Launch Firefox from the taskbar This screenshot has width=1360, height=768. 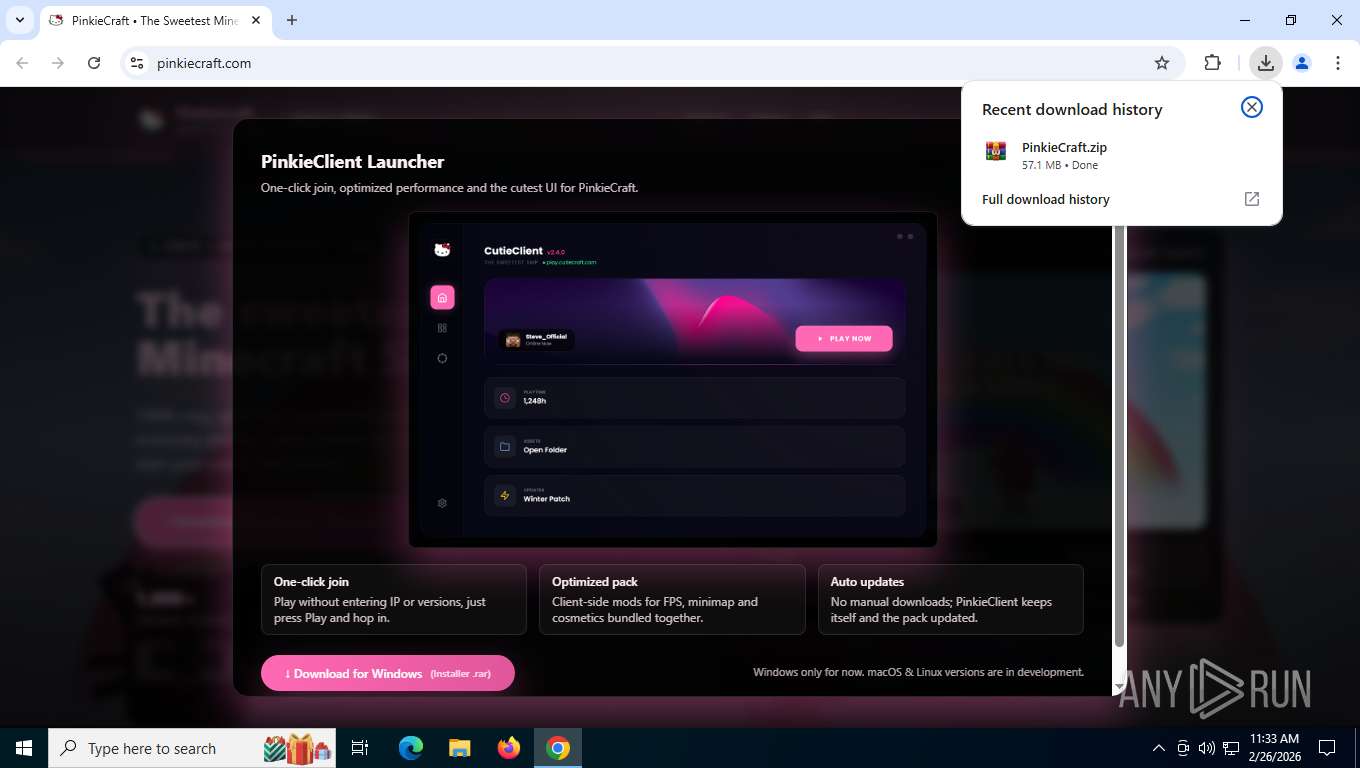509,748
